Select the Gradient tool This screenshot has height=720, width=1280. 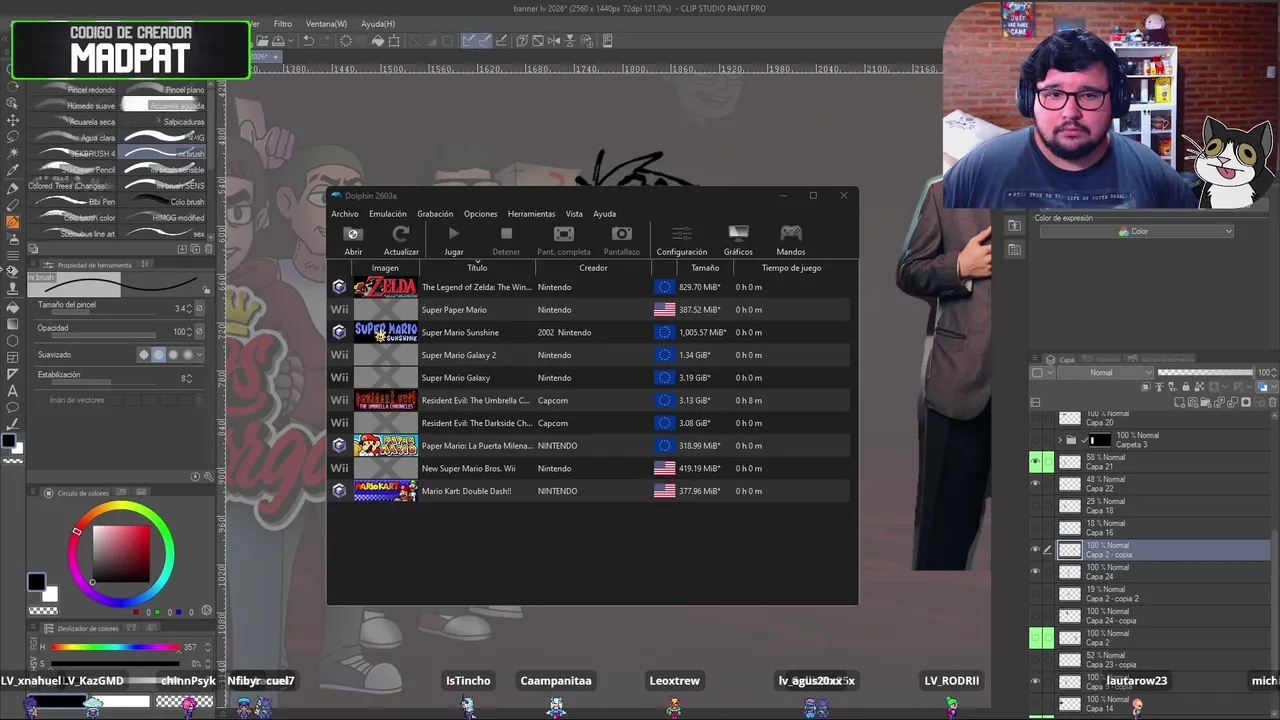[x=13, y=323]
